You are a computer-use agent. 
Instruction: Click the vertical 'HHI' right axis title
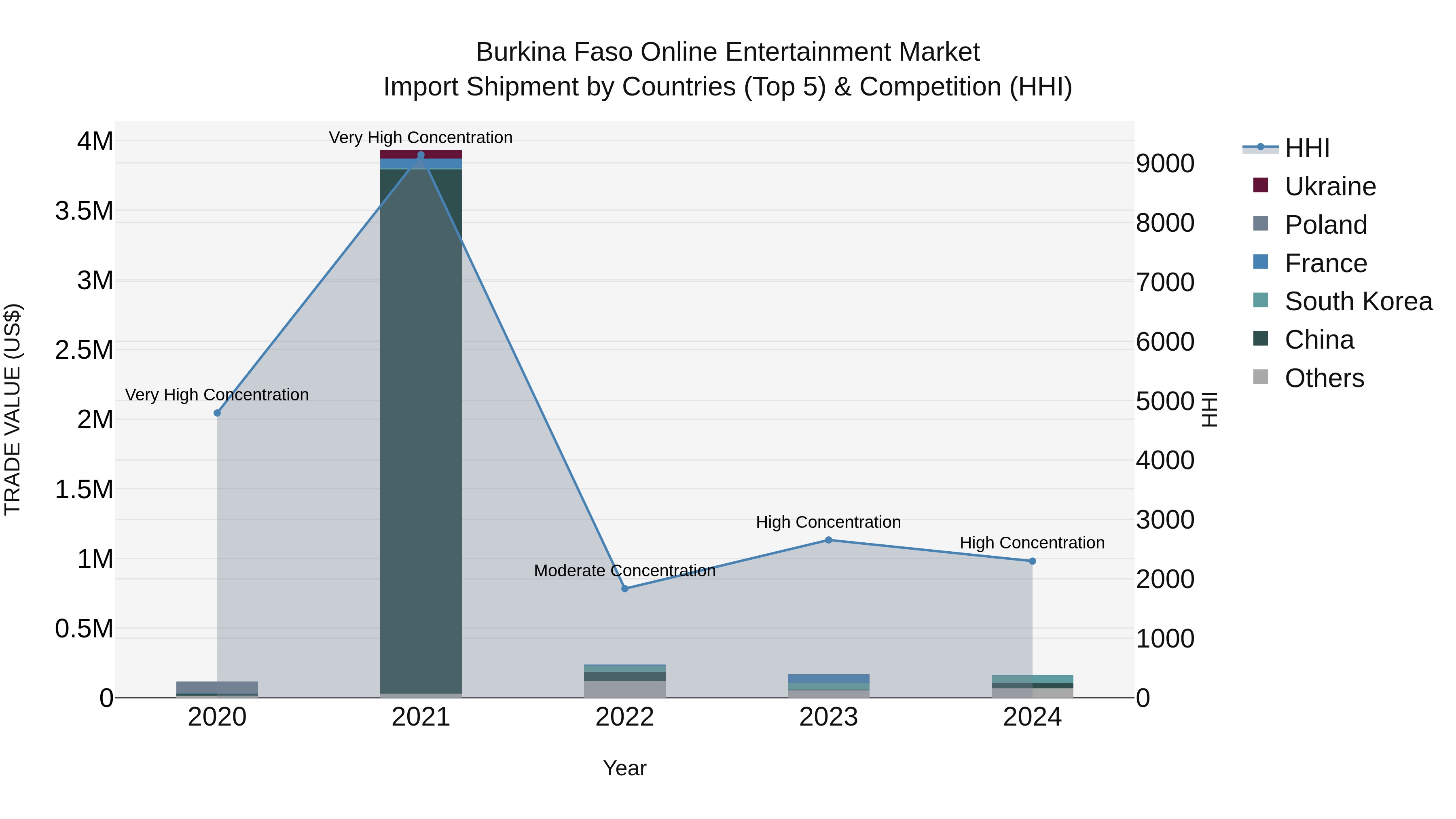pos(1209,409)
